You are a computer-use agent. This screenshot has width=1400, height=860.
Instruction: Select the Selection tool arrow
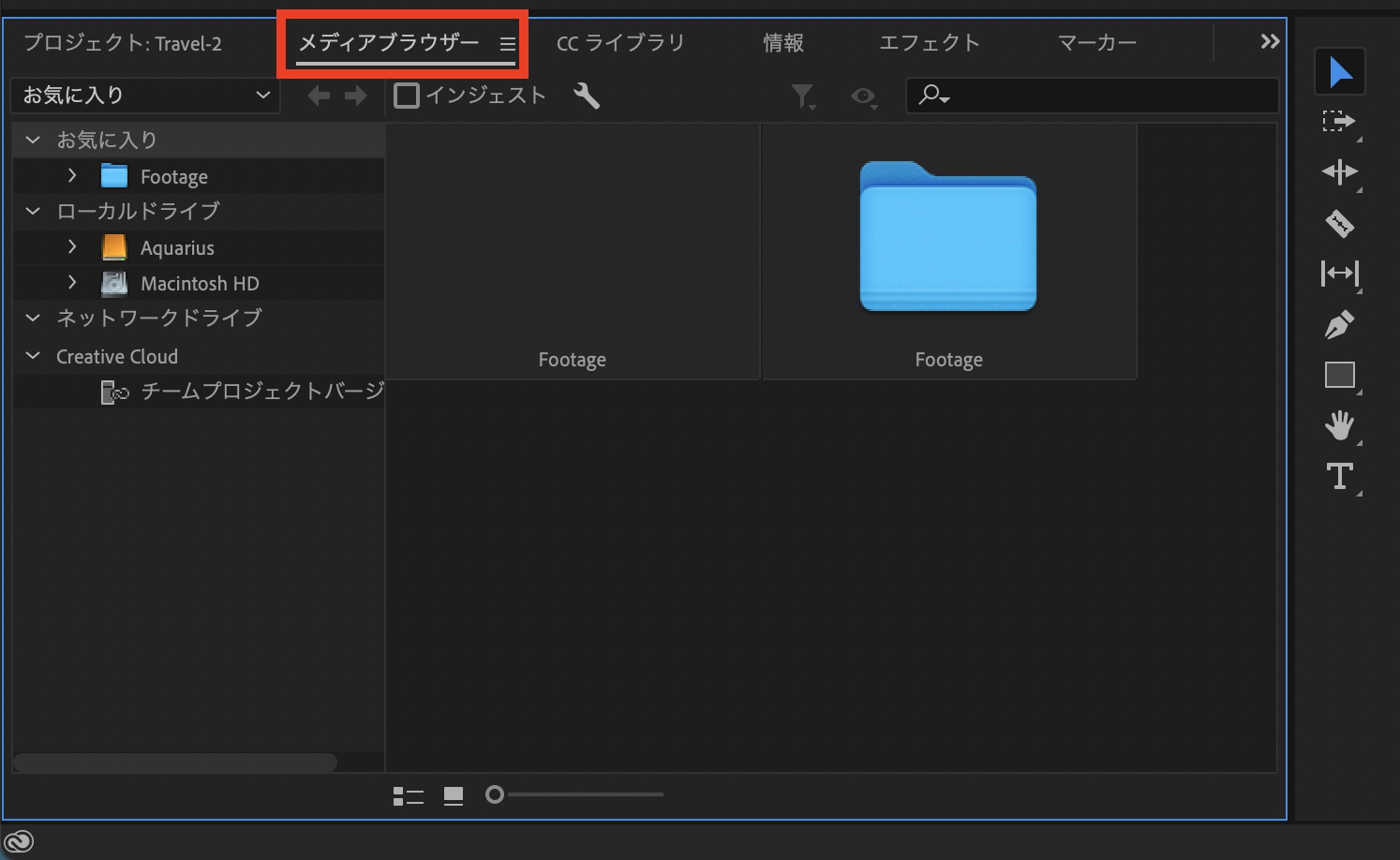click(1339, 72)
